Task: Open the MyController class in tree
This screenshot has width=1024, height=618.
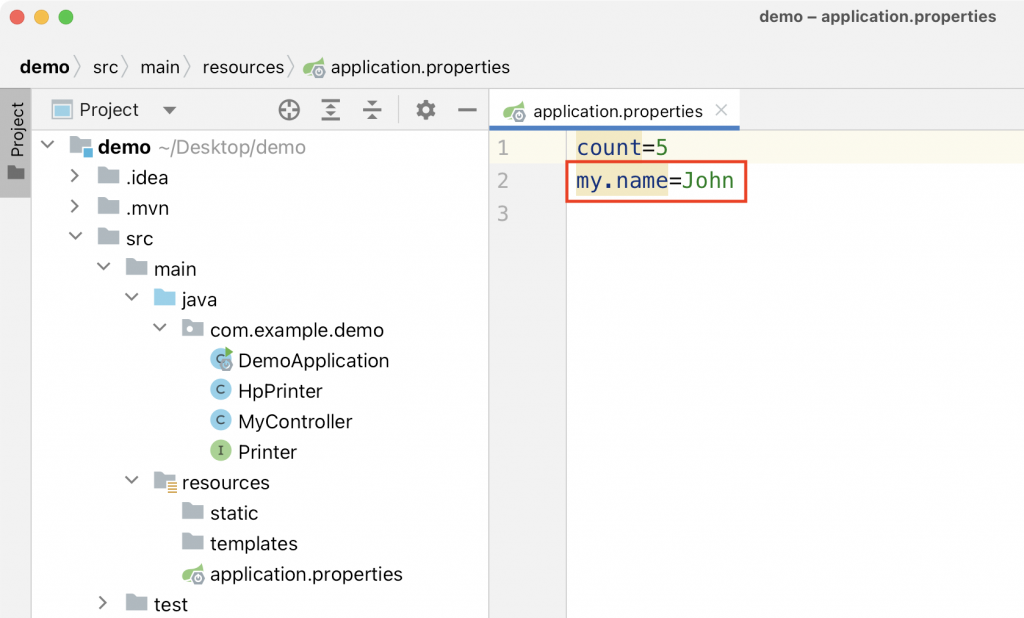Action: point(295,421)
